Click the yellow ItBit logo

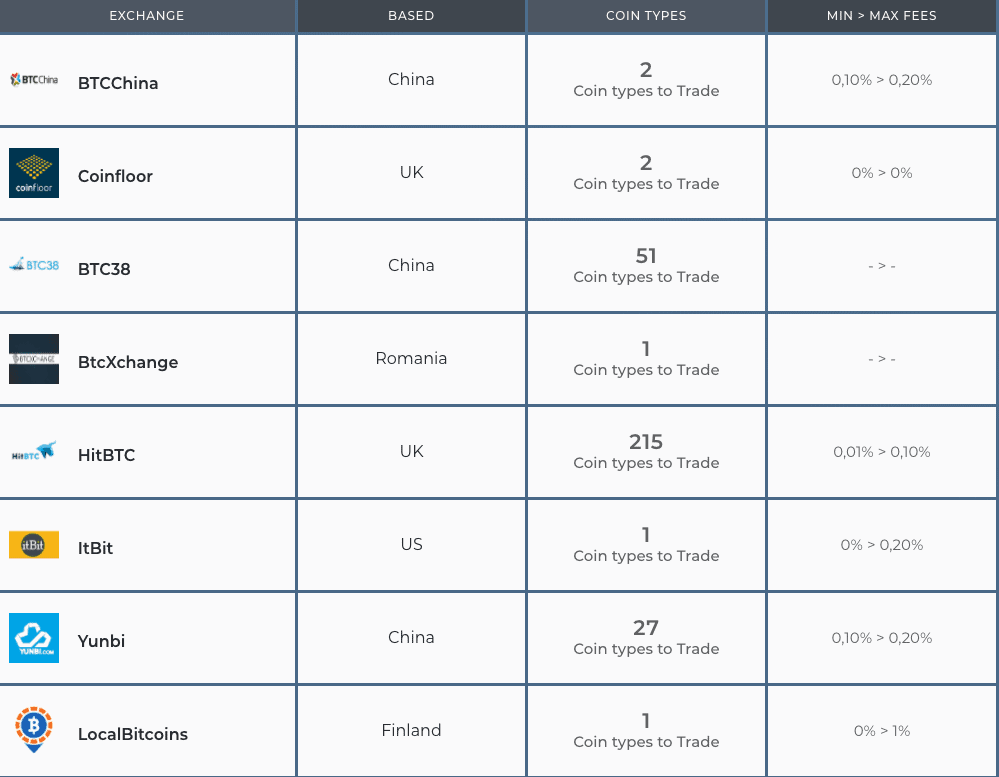tap(34, 545)
